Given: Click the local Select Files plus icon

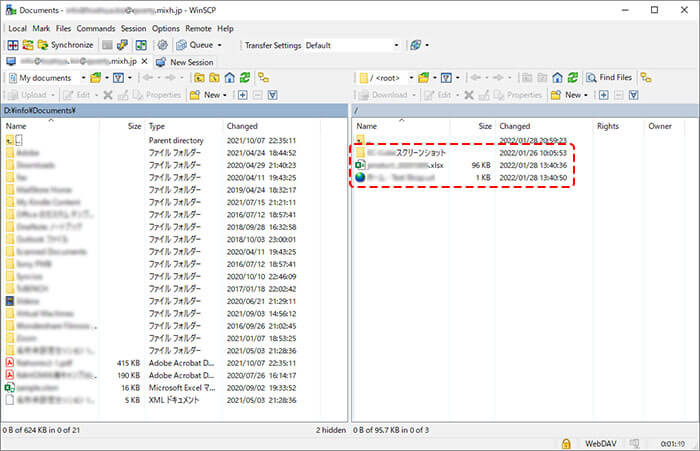Looking at the screenshot, I should pyautogui.click(x=242, y=95).
